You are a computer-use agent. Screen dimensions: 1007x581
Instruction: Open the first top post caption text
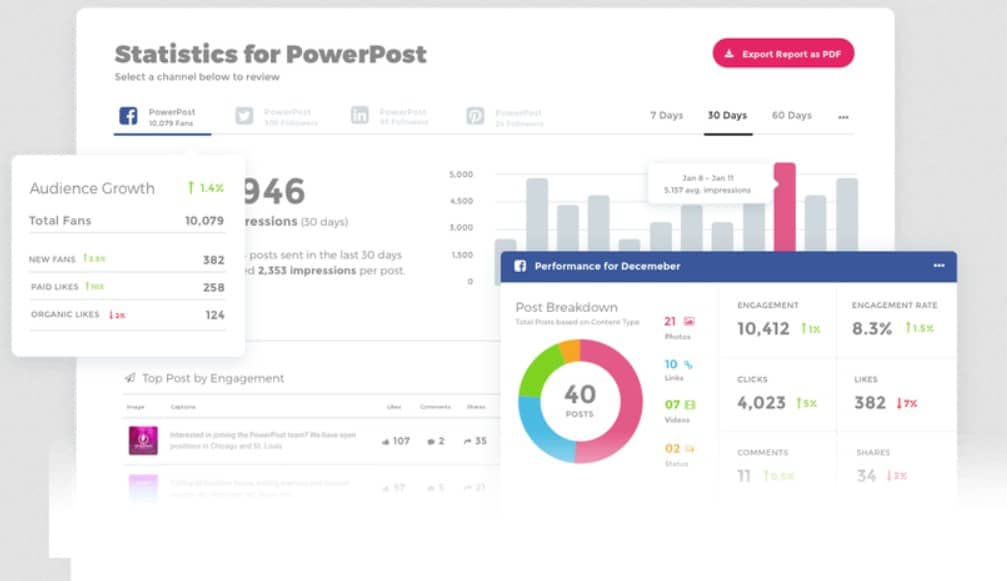click(x=262, y=440)
